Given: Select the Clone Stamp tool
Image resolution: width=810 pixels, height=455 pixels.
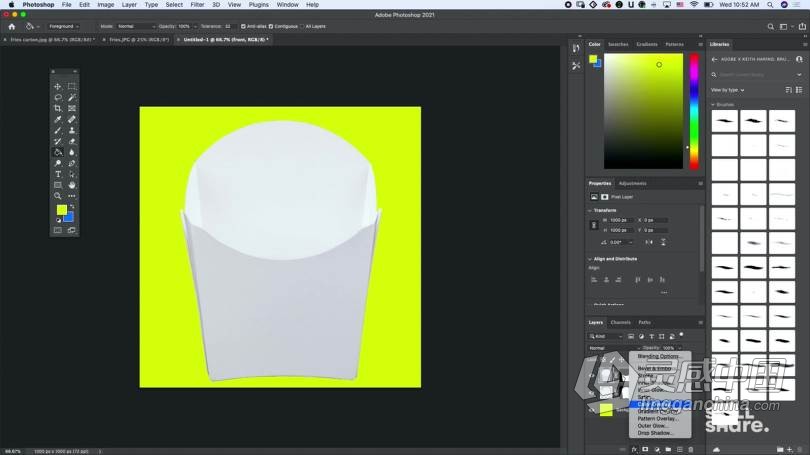Looking at the screenshot, I should (x=72, y=130).
